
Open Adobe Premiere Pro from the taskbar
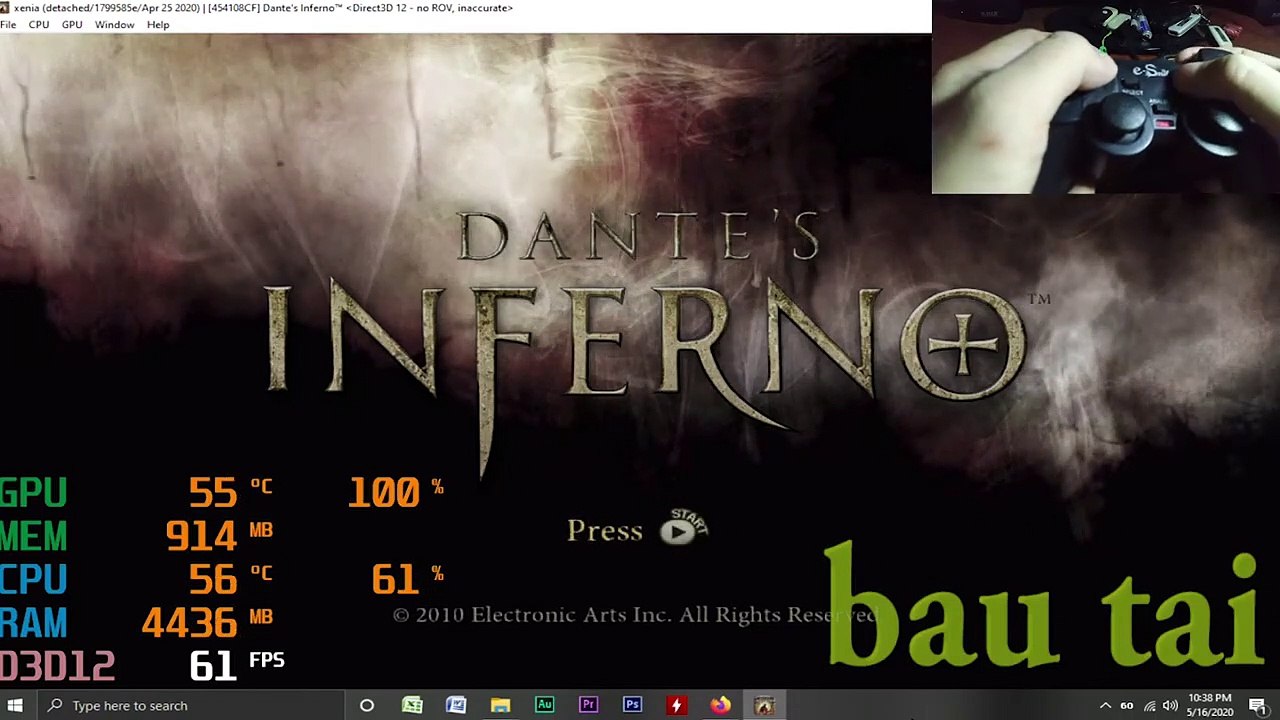(588, 706)
